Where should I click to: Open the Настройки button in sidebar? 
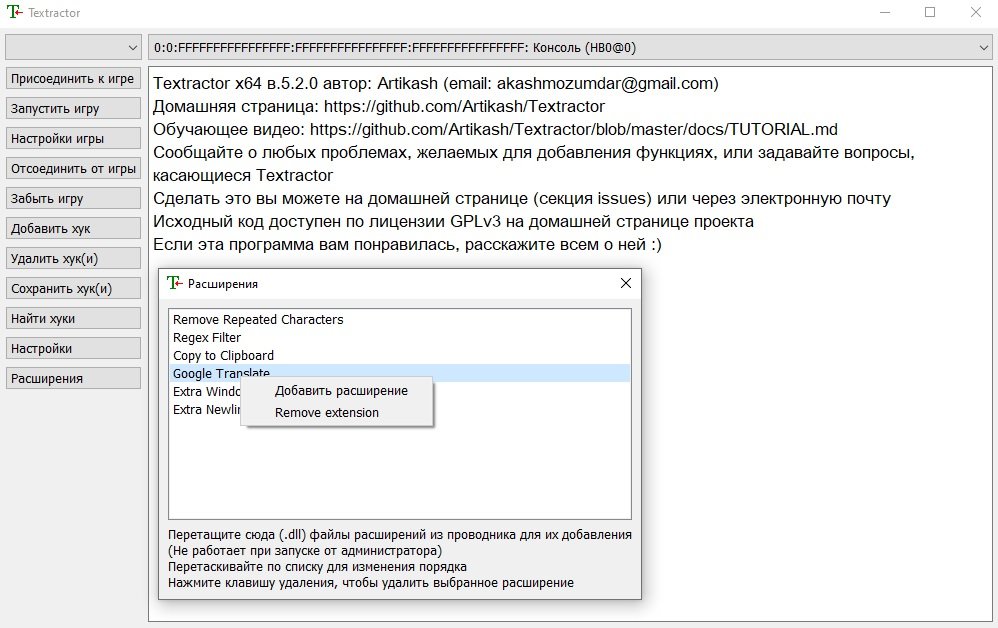point(73,348)
